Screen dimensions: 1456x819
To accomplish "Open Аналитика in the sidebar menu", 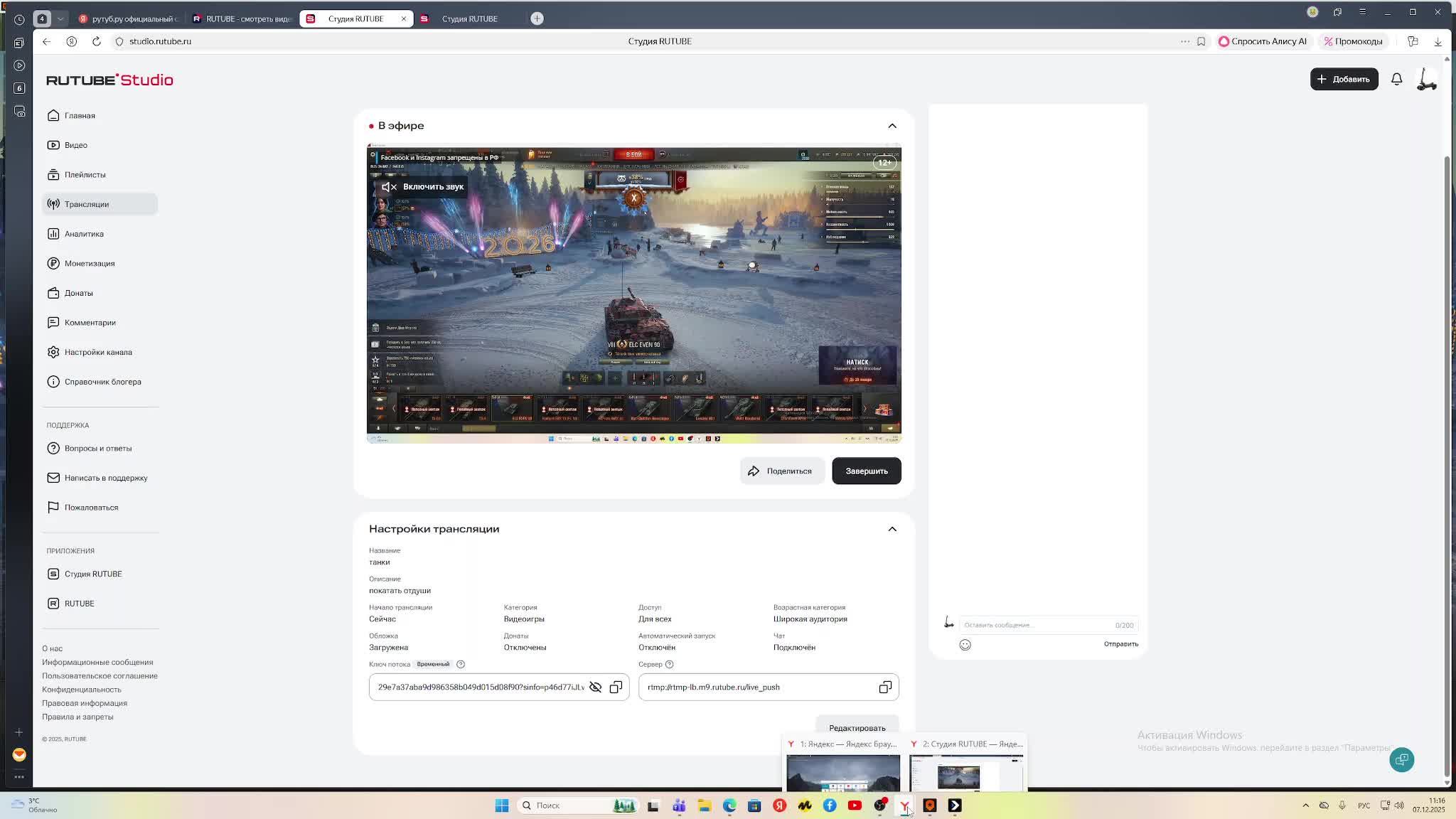I will point(84,234).
